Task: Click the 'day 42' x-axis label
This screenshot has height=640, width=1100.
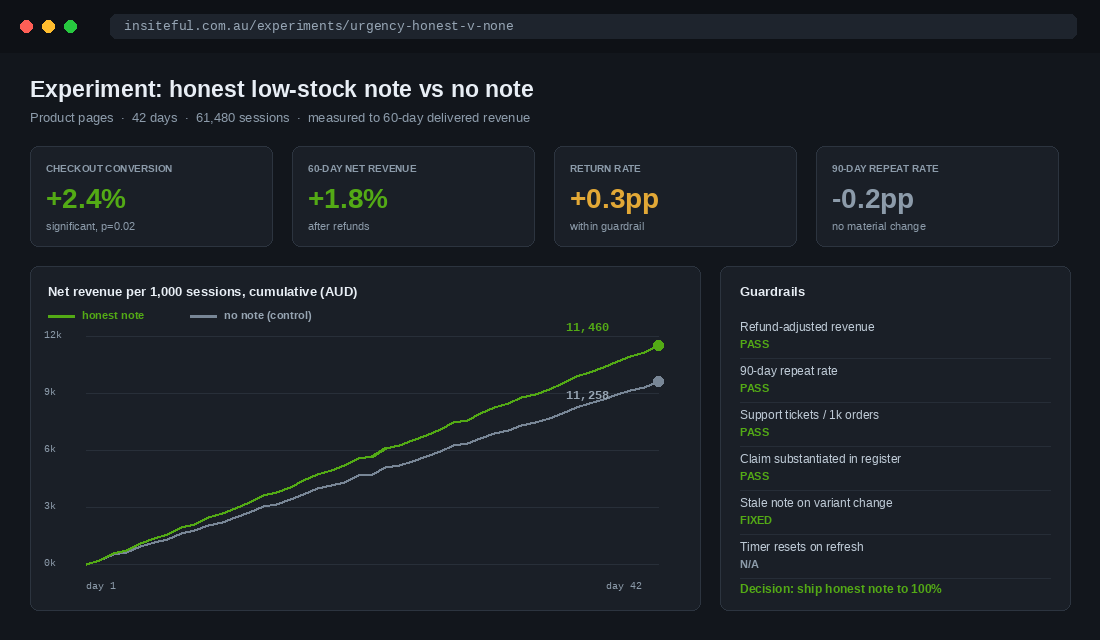Action: coord(624,585)
